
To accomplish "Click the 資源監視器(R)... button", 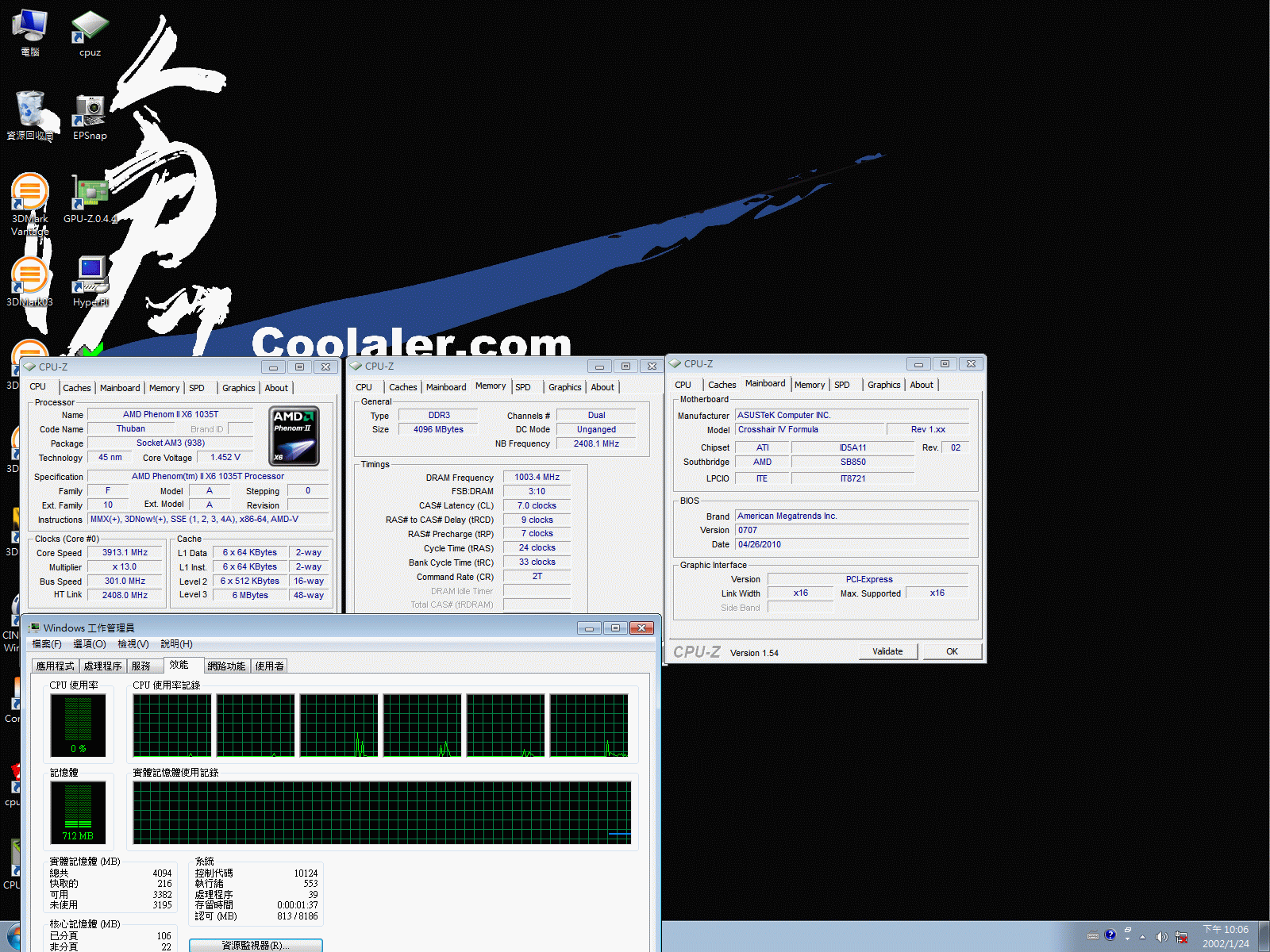I will pos(256,946).
